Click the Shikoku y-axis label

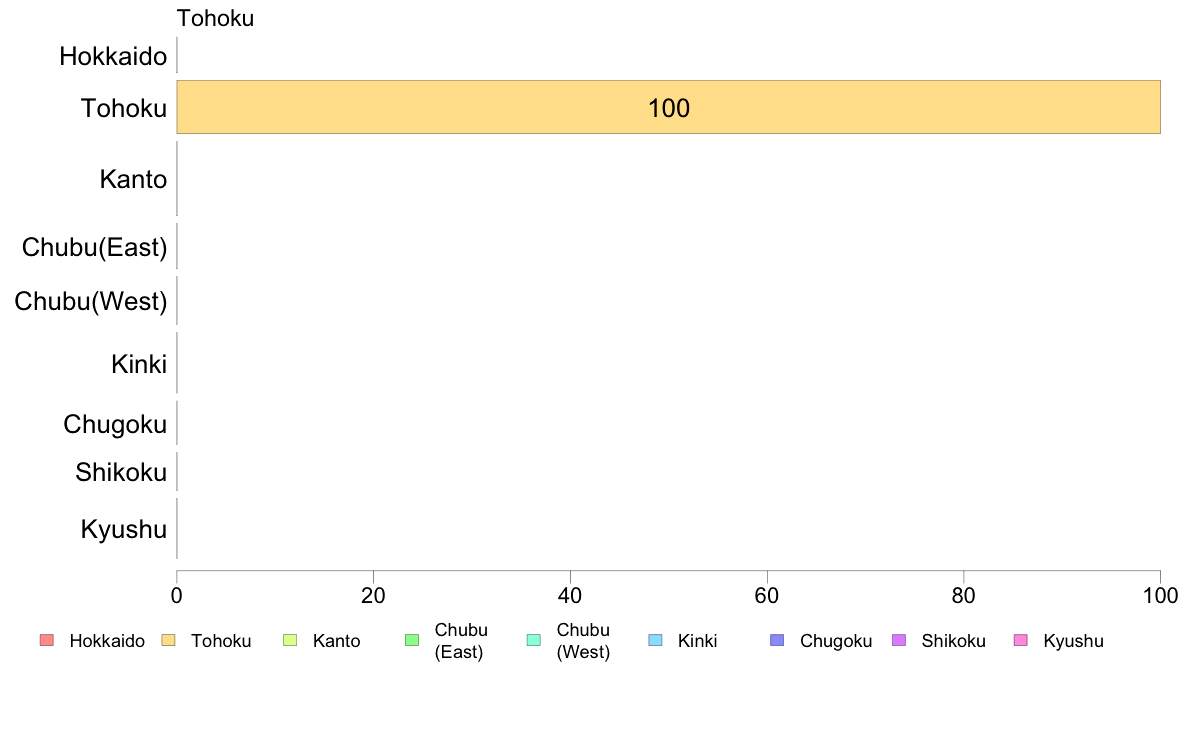pos(121,472)
